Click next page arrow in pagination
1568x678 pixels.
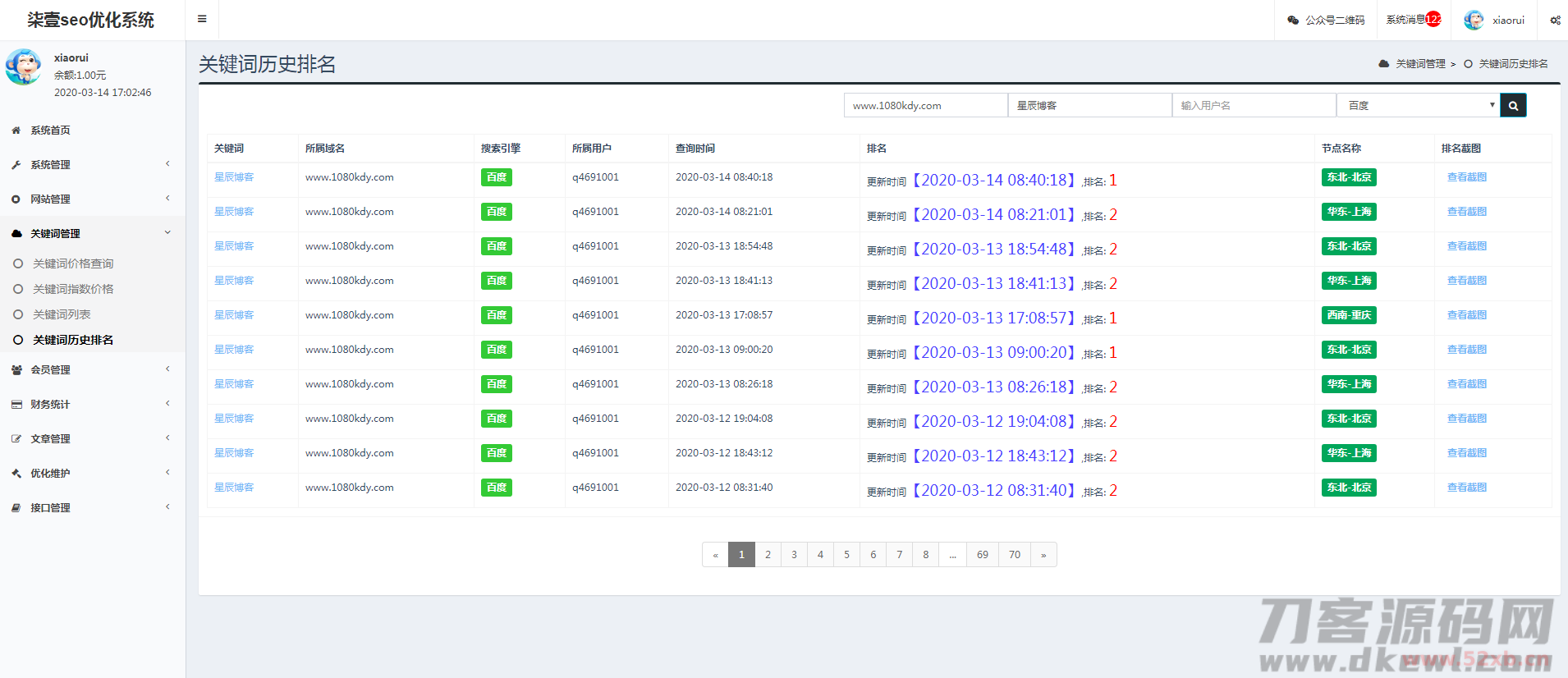1043,555
